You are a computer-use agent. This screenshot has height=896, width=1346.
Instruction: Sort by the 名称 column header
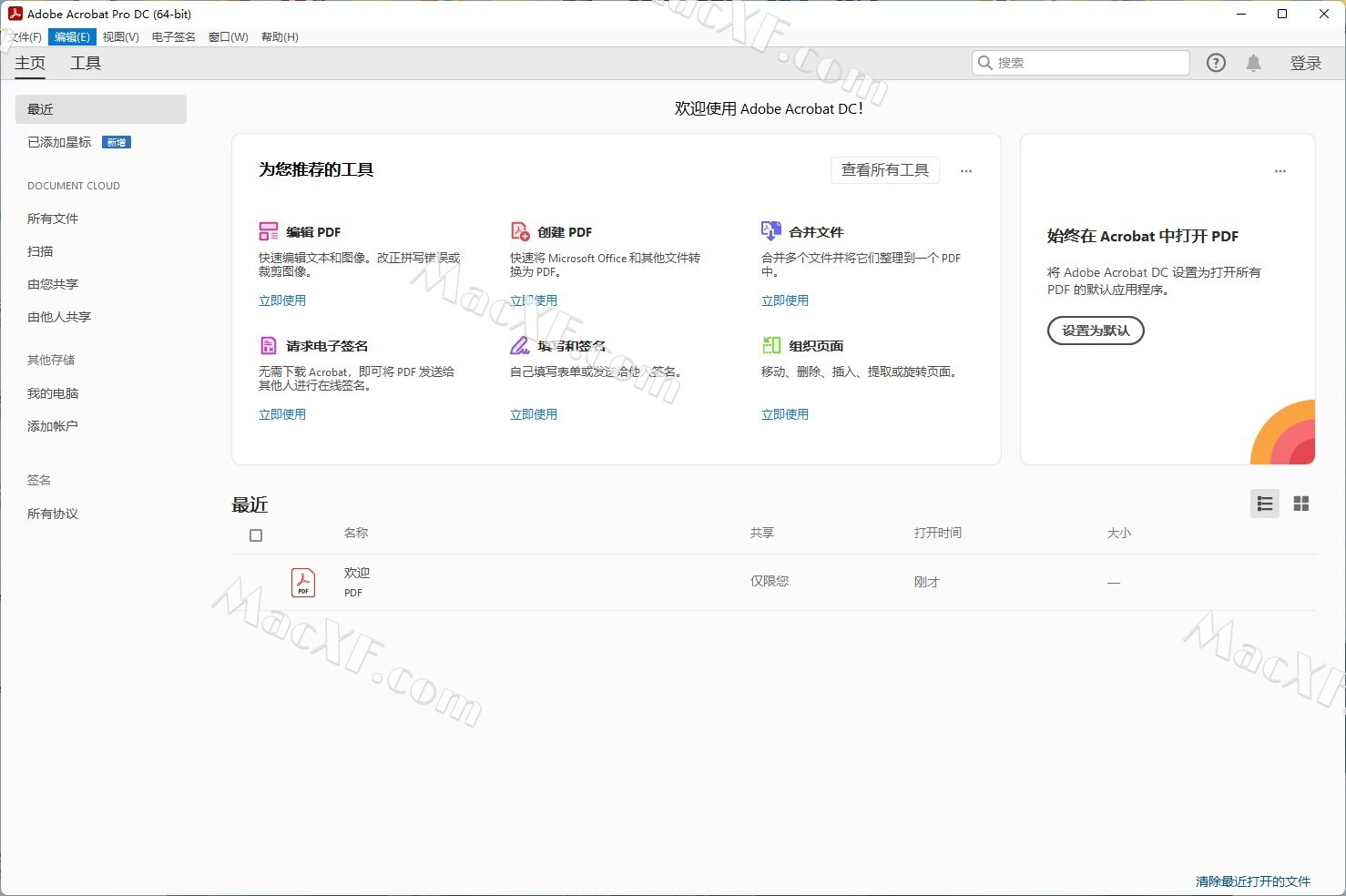(x=356, y=533)
